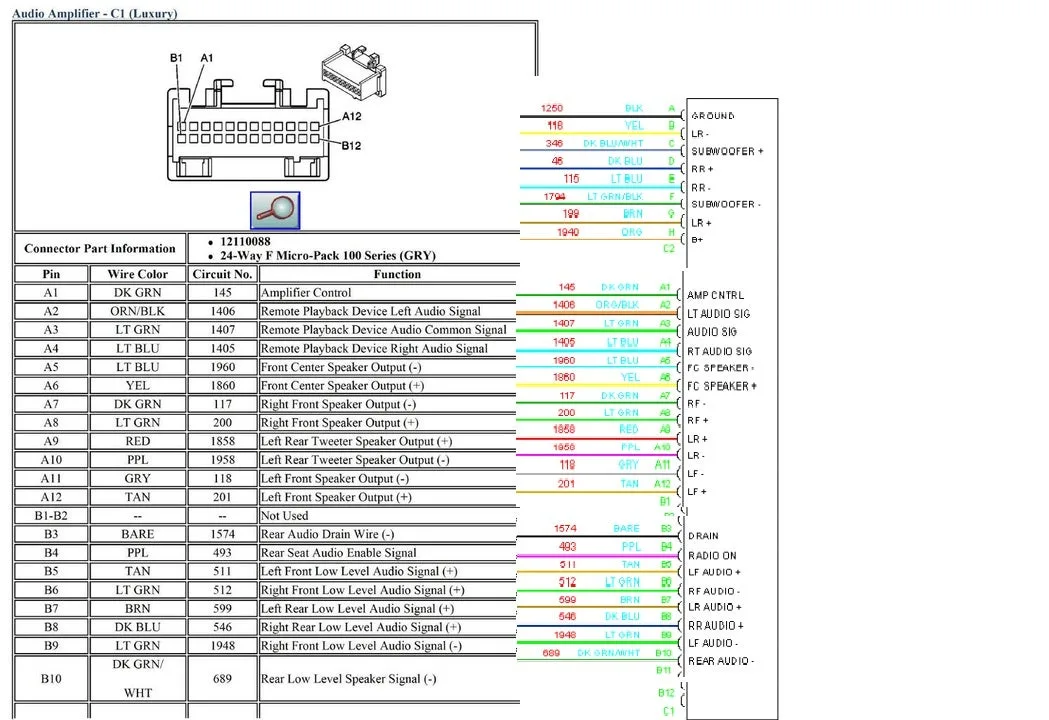Select Remote Playback Device Left Audio Signal
1049x720 pixels.
click(371, 311)
